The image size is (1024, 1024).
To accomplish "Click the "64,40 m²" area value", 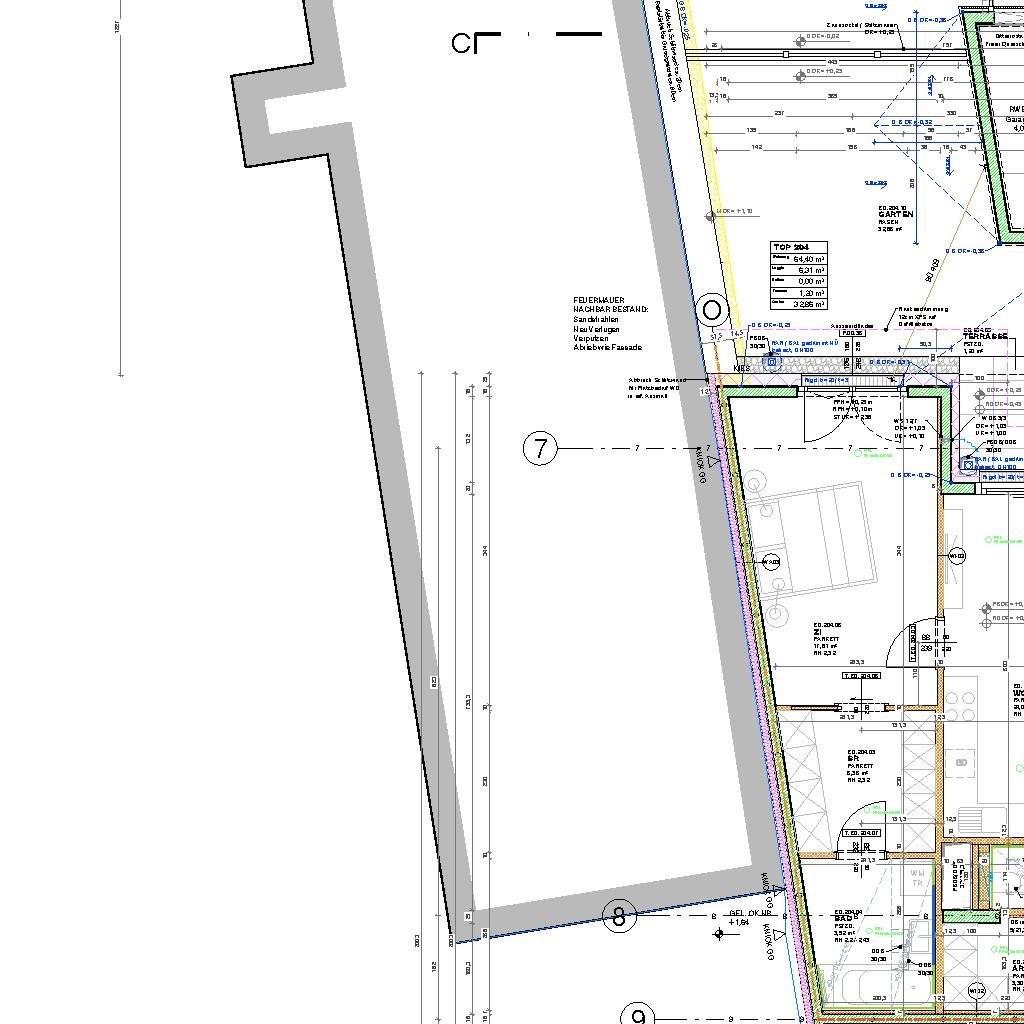I will (808, 259).
